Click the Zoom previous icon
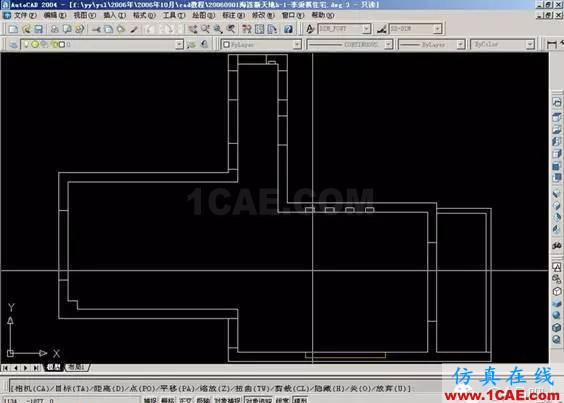 click(x=231, y=29)
